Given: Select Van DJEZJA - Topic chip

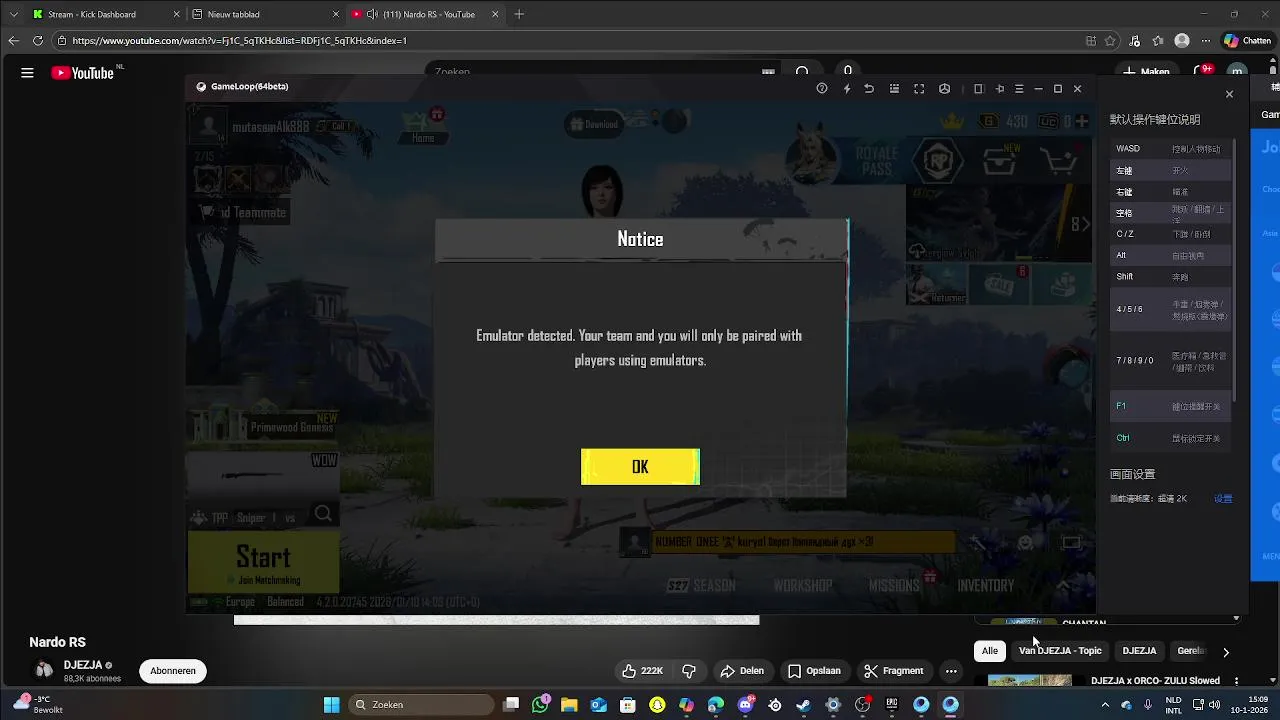Looking at the screenshot, I should click(1060, 651).
